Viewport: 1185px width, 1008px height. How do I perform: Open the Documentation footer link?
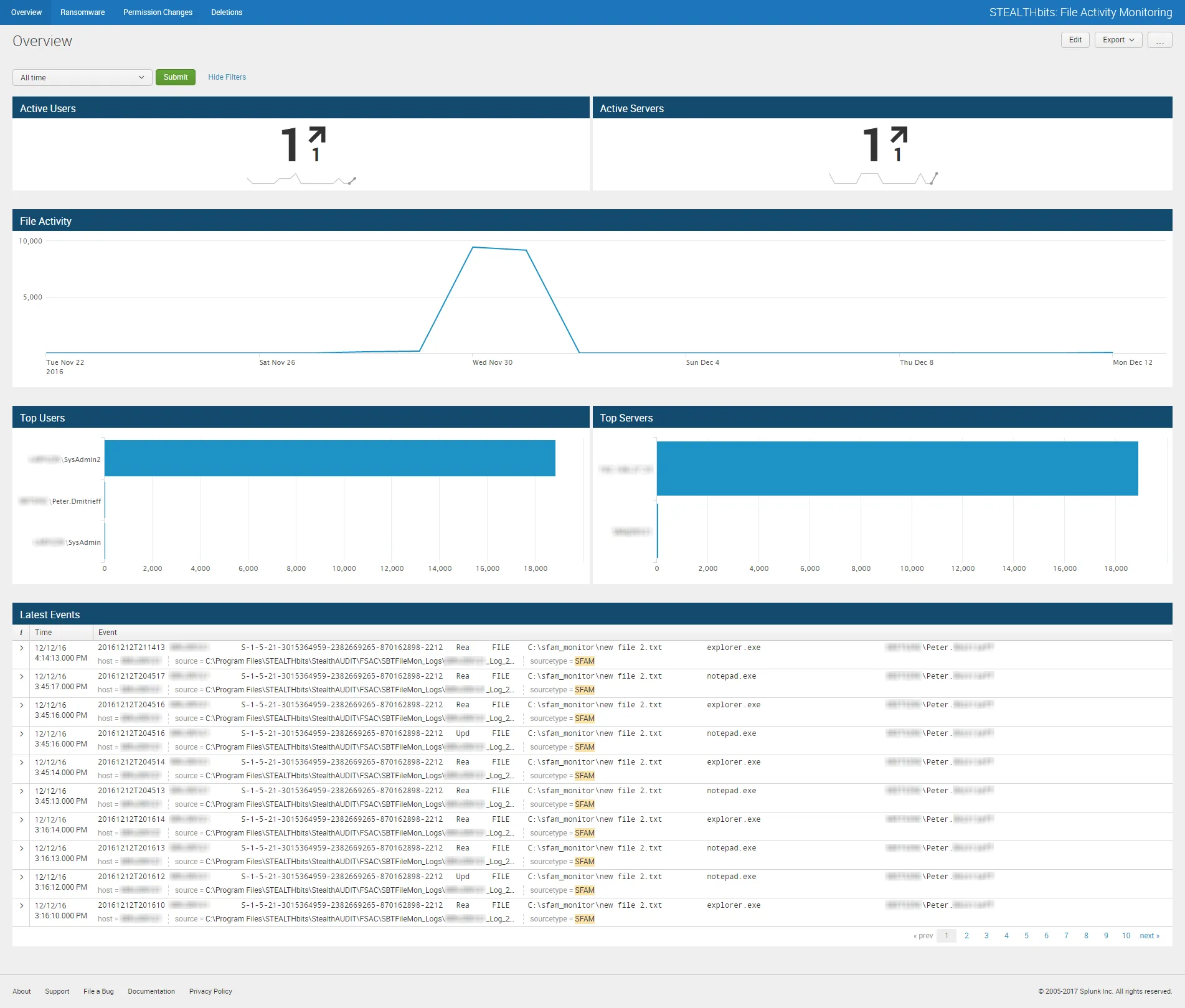tap(151, 991)
